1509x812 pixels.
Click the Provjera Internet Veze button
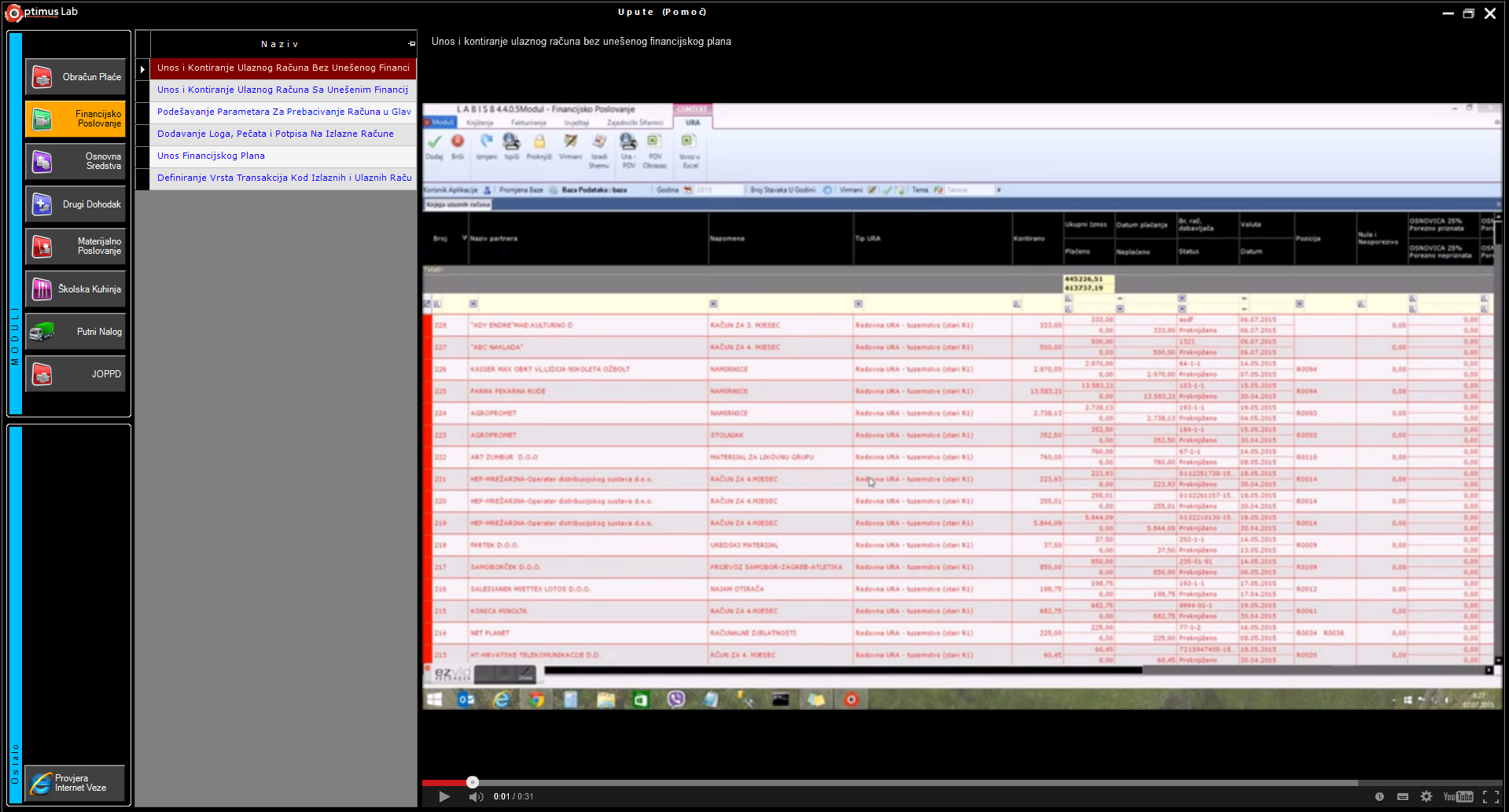pos(75,783)
